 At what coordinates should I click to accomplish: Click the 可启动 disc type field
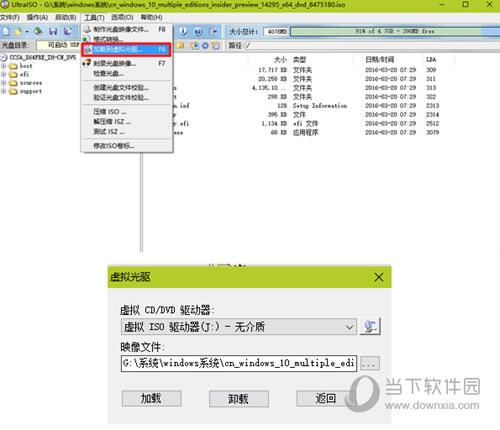tap(58, 45)
